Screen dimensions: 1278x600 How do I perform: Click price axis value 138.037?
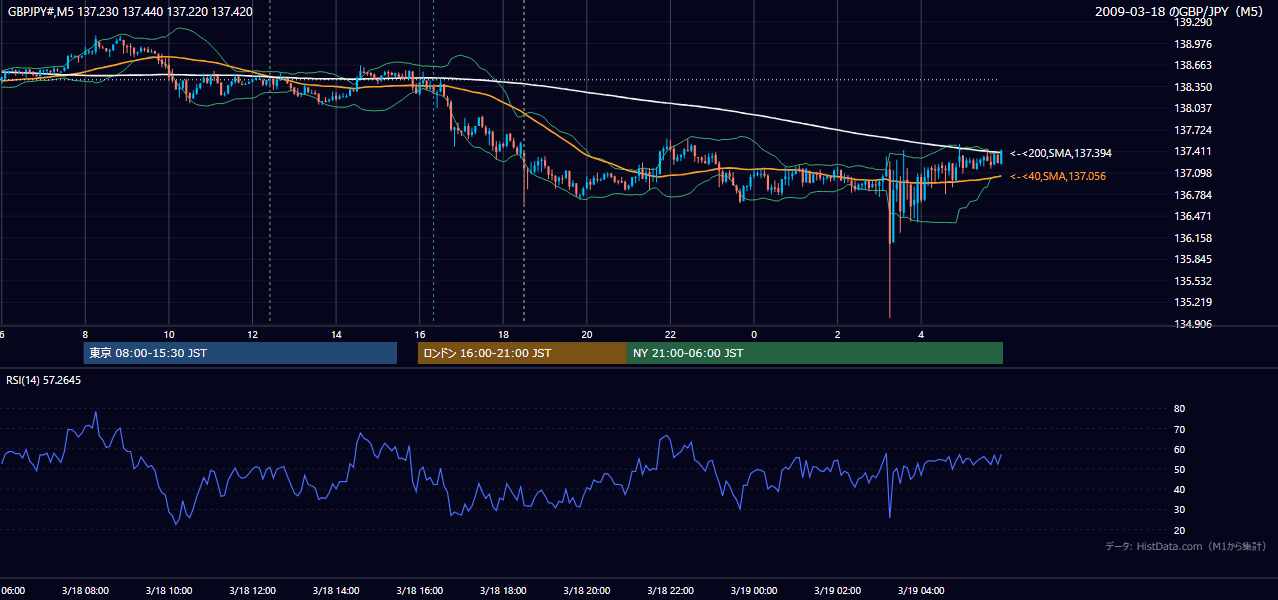pyautogui.click(x=1194, y=108)
